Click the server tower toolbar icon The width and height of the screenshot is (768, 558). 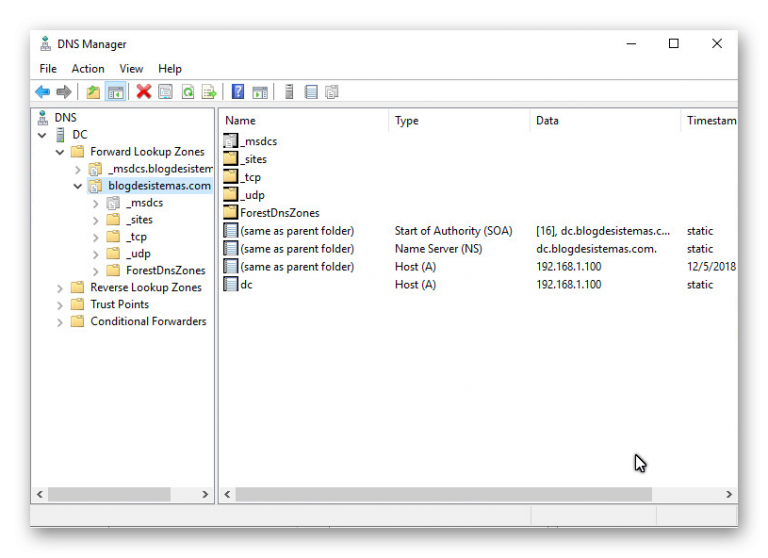[289, 92]
